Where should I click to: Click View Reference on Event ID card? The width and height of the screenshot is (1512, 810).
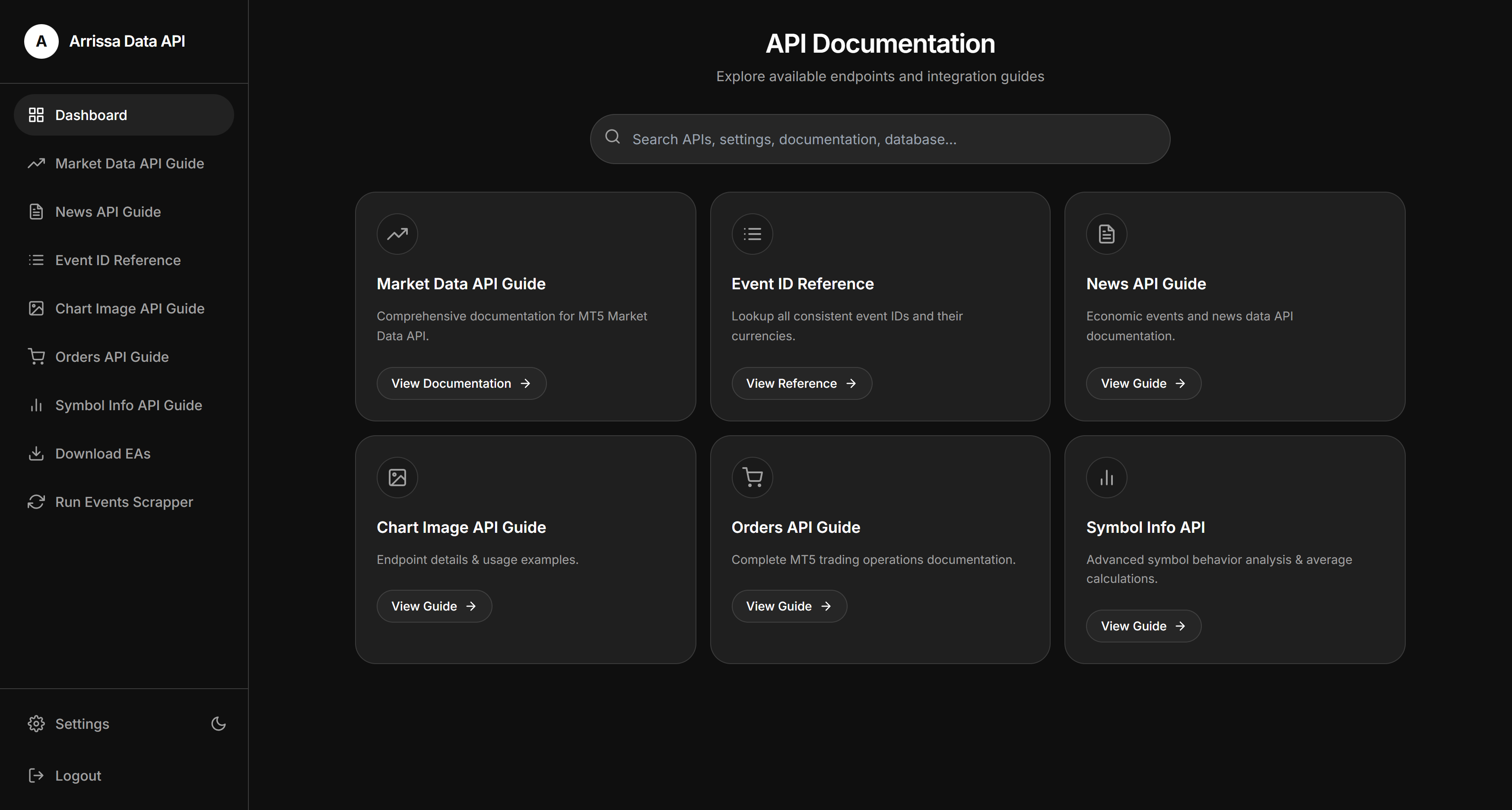[x=801, y=383]
